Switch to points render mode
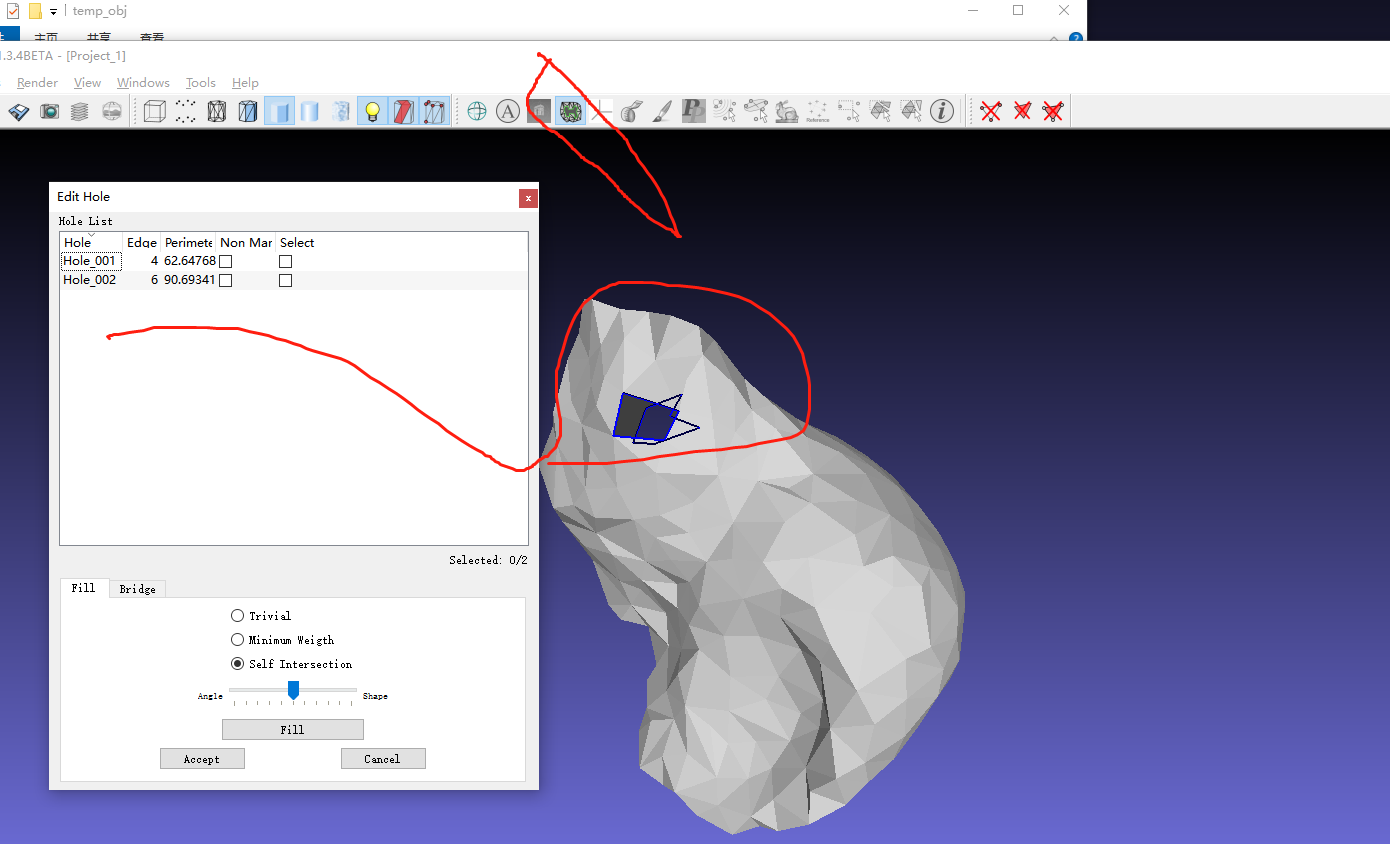Screen dimensions: 1390x844 pyautogui.click(x=185, y=111)
